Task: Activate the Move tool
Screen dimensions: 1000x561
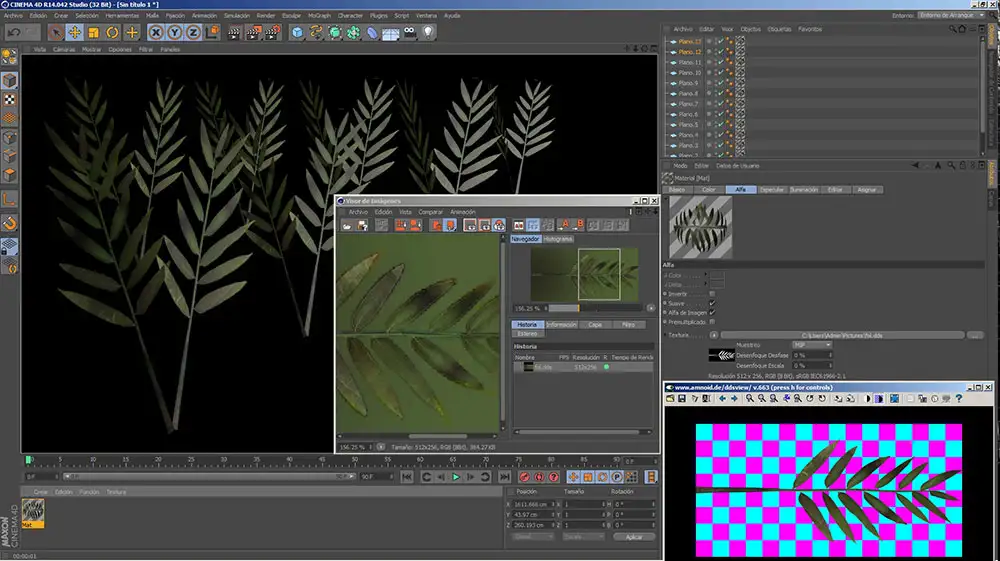Action: [75, 32]
